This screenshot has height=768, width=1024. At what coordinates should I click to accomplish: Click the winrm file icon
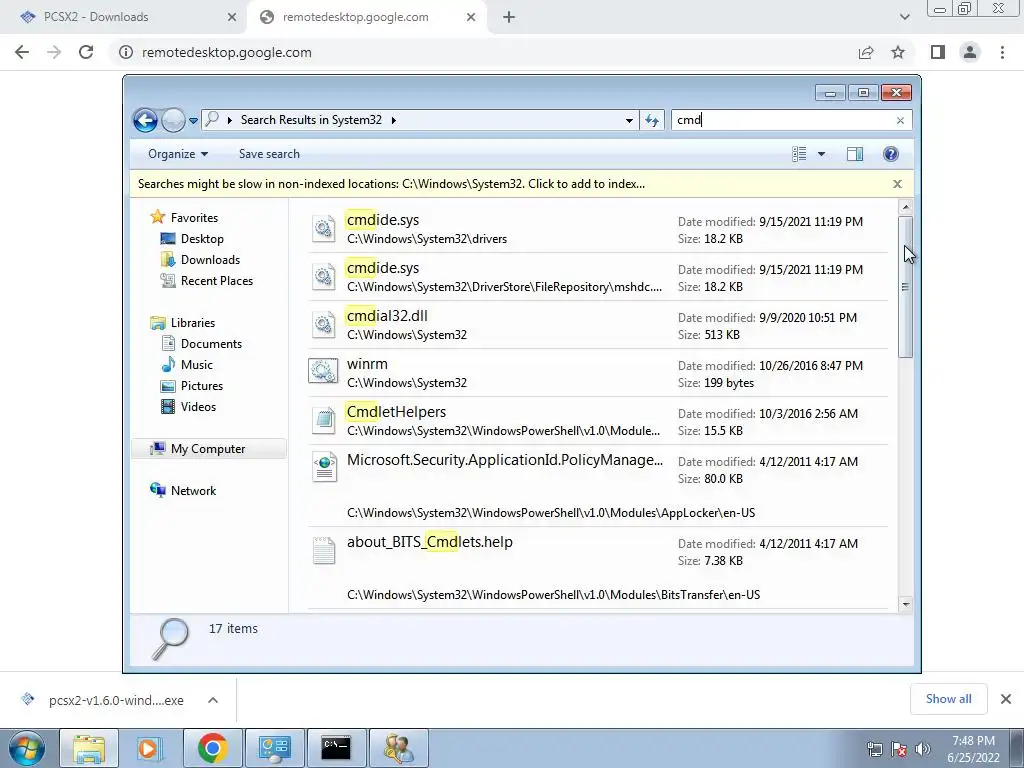point(323,371)
